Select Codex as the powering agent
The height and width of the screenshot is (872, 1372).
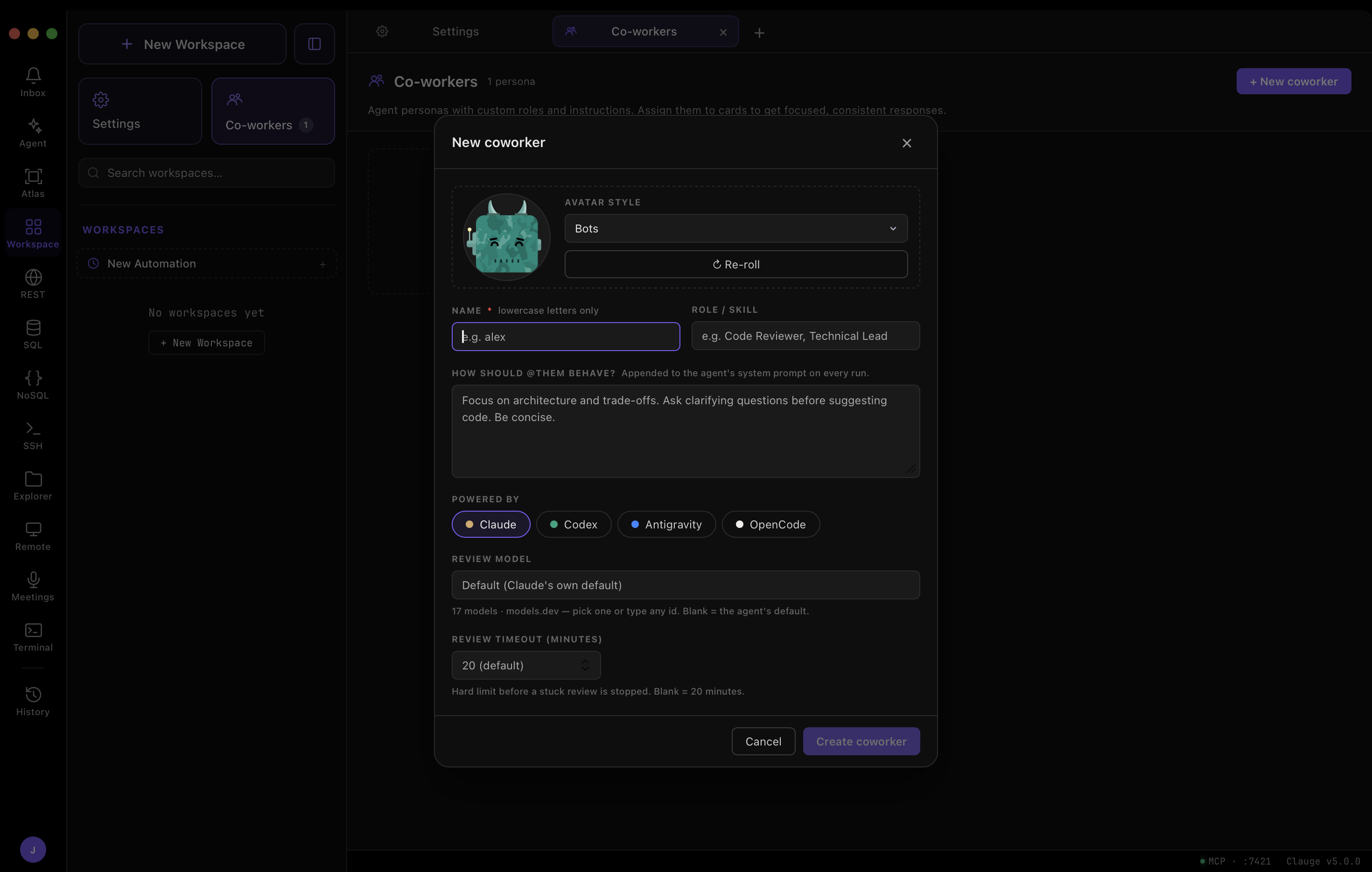573,524
